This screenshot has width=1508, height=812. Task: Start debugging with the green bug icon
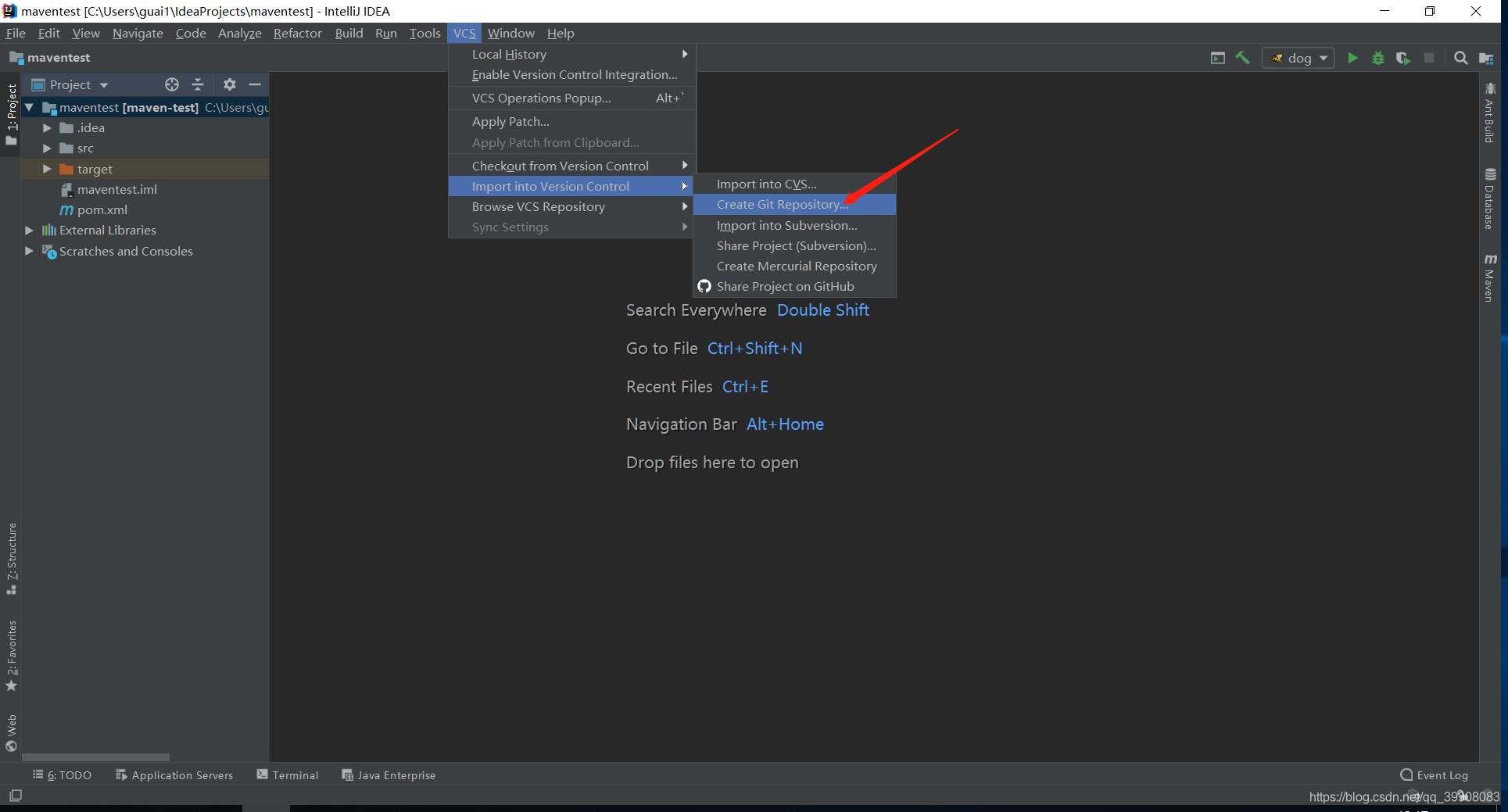[1378, 58]
